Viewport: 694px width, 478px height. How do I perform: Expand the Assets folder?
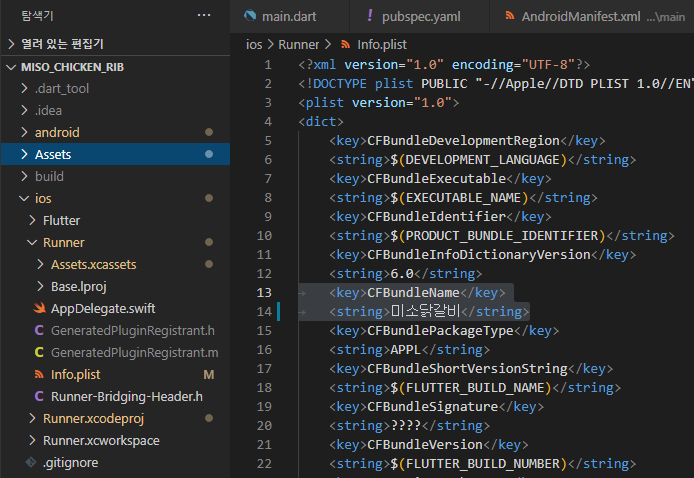coord(25,154)
